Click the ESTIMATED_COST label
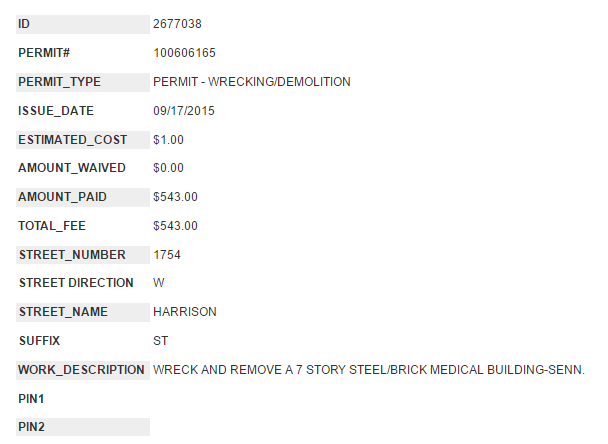 coord(73,139)
